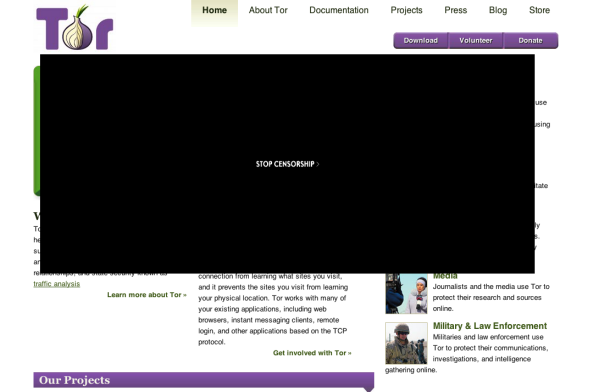Click text 'gathering online.'

click(x=411, y=370)
